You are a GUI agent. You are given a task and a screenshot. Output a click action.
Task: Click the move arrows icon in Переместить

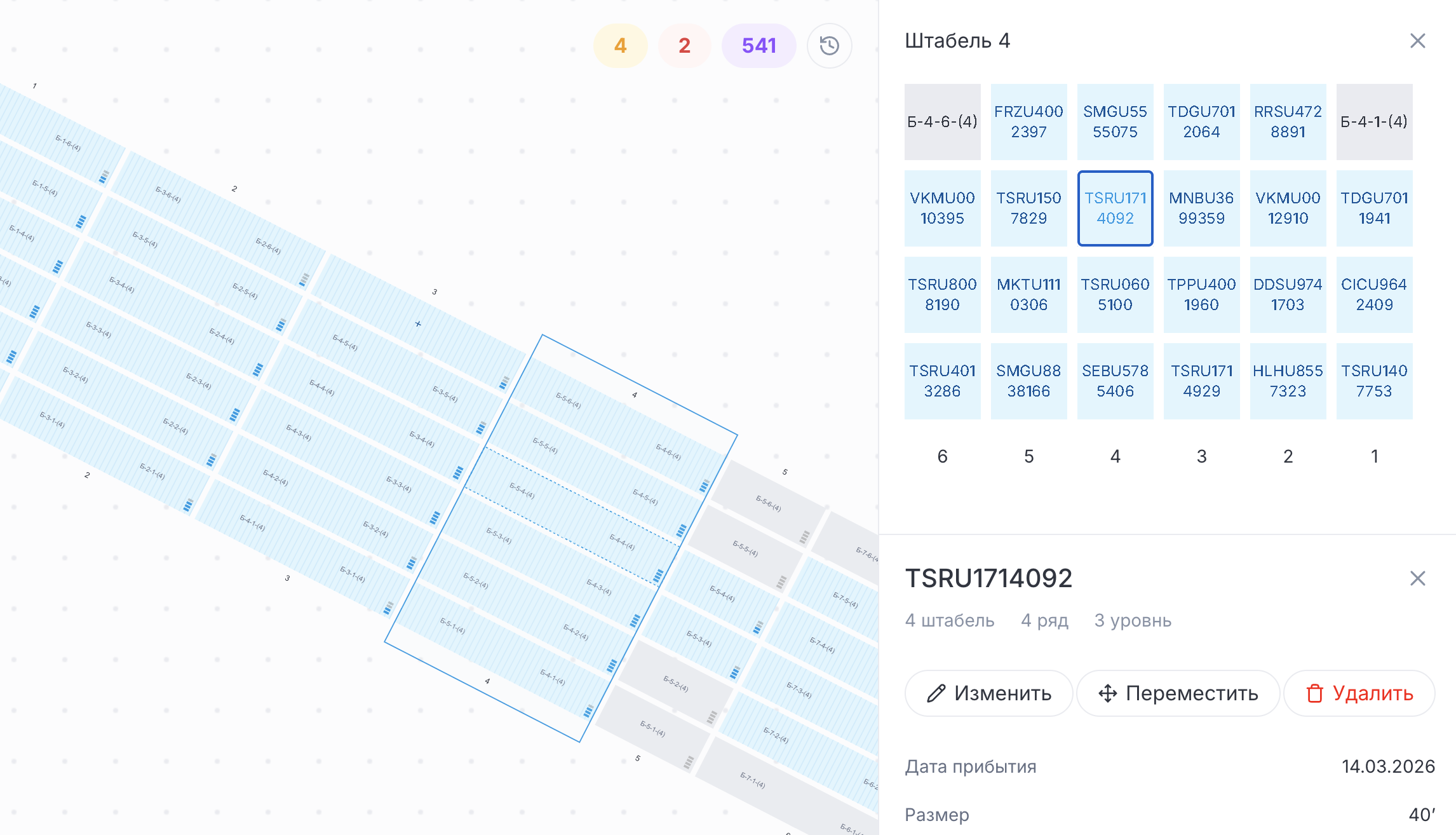click(1108, 693)
